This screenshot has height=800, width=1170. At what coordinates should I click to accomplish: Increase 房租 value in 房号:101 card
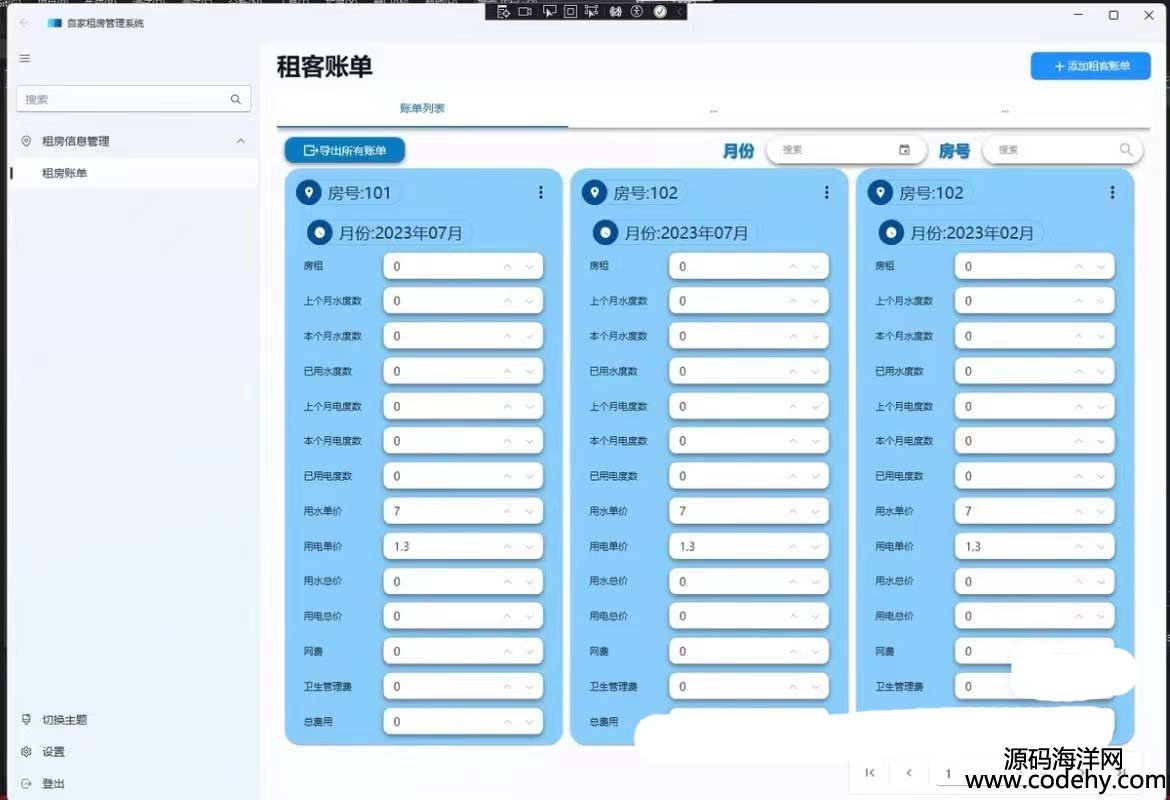[x=507, y=266]
